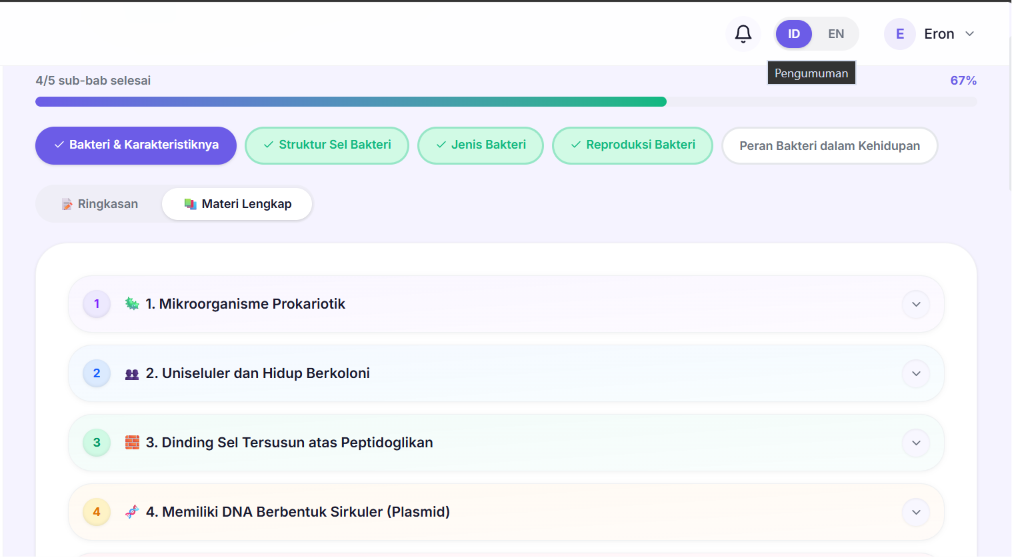Open Struktur Sel Bakteri sub-chapter

point(327,145)
